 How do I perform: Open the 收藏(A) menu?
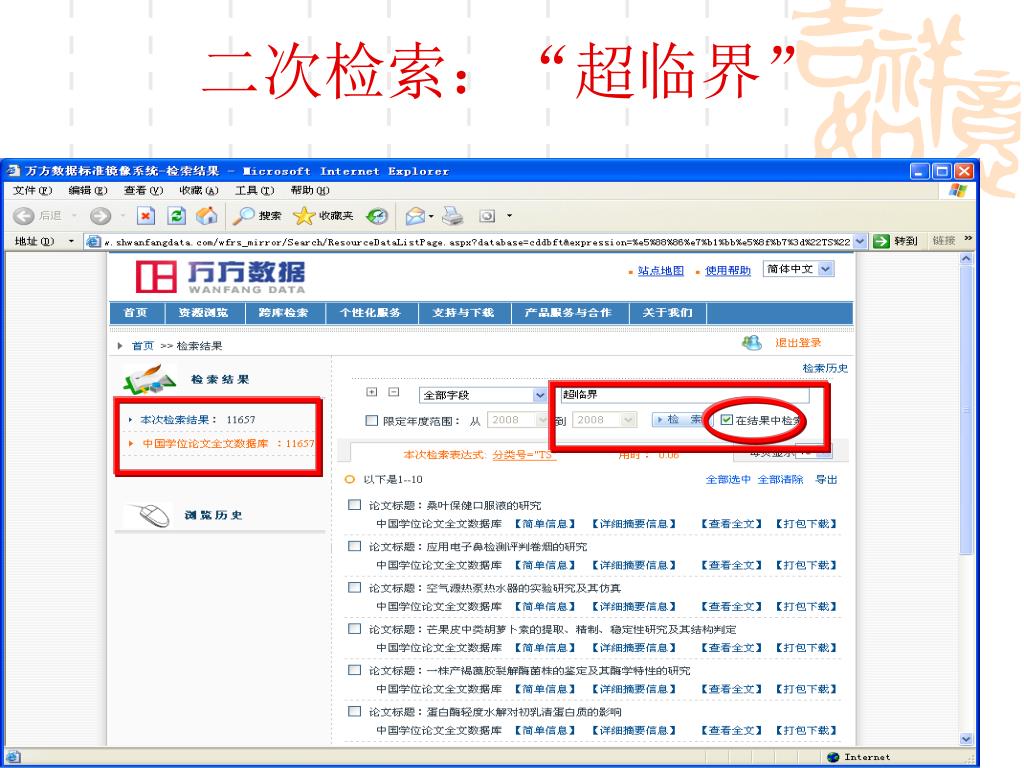[199, 191]
